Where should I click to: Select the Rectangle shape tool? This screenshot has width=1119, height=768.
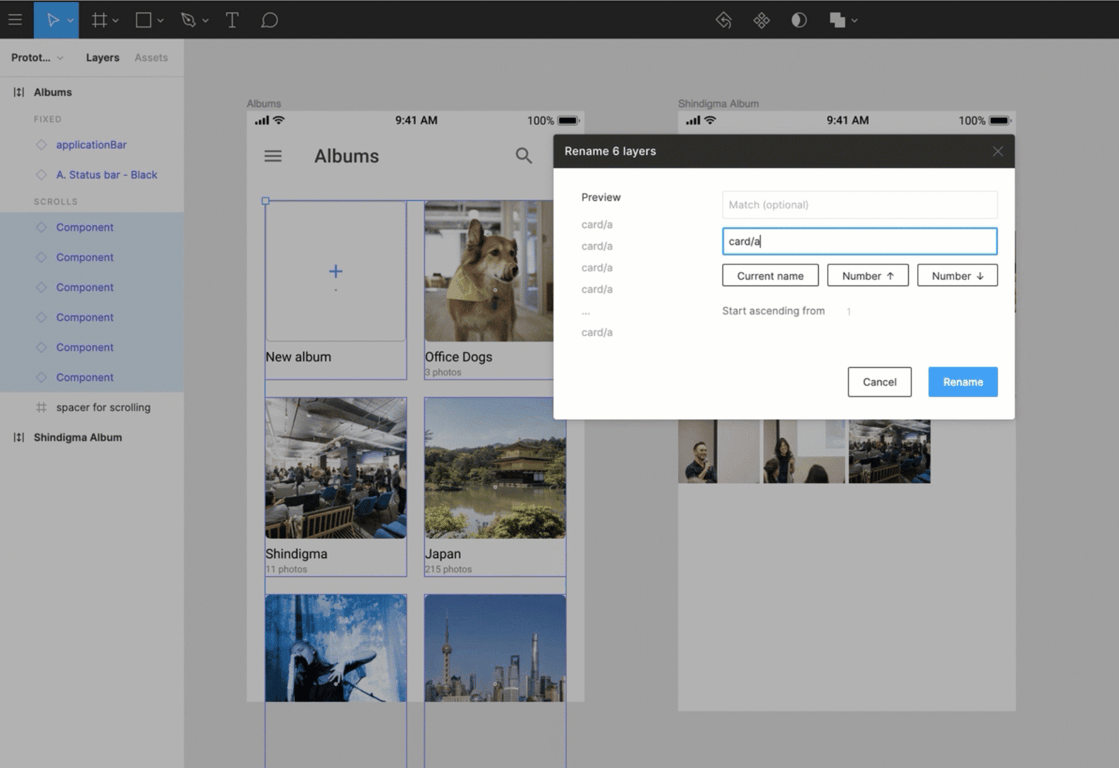pyautogui.click(x=144, y=20)
